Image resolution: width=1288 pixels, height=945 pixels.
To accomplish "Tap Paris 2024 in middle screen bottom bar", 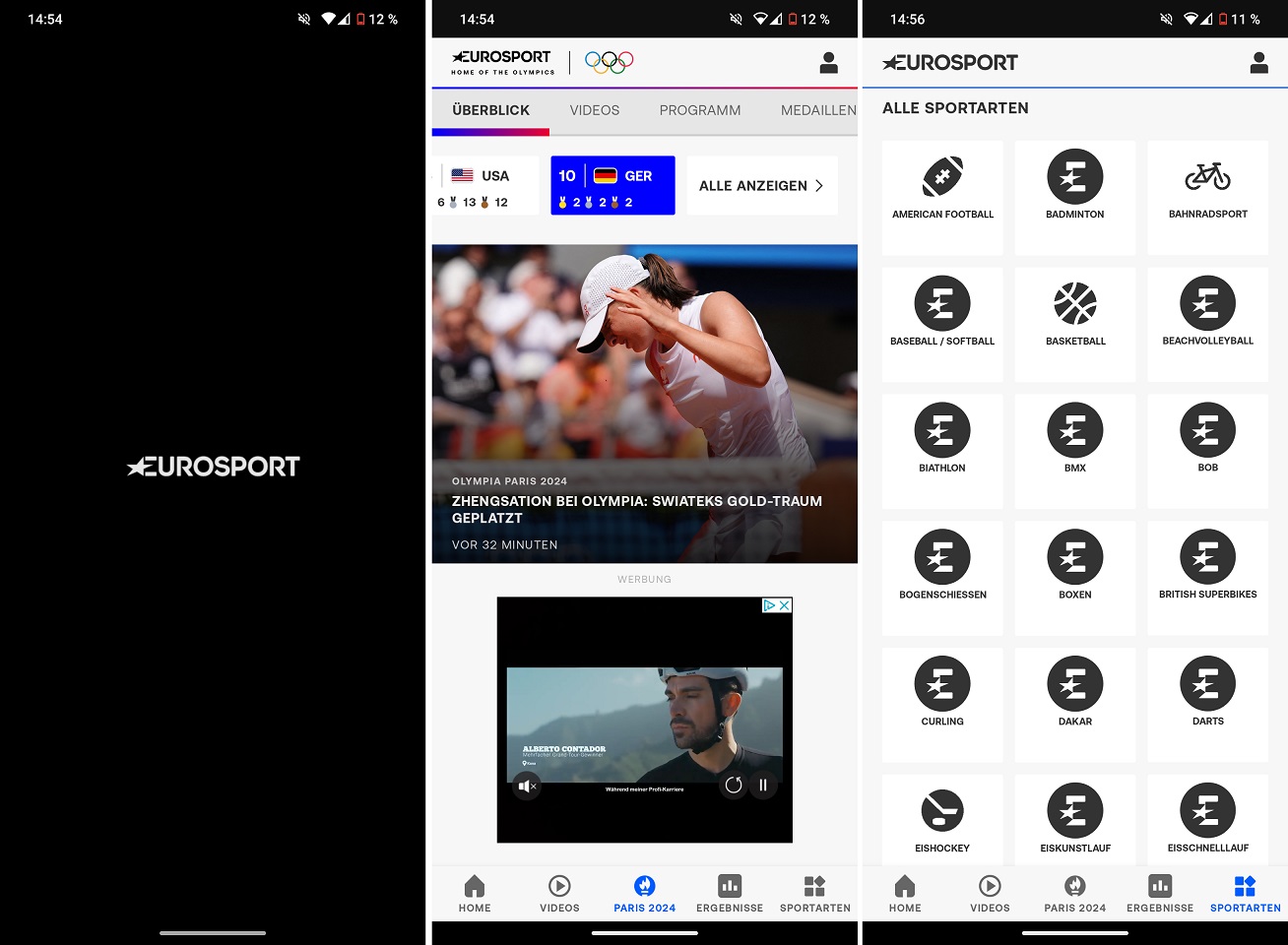I will (x=645, y=894).
